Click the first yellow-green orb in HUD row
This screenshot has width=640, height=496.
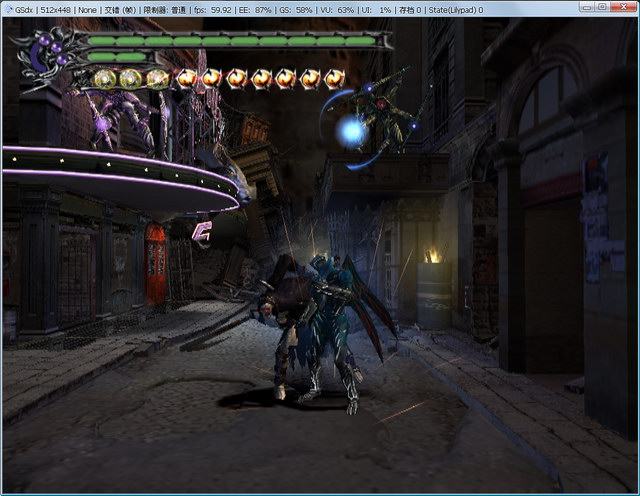click(x=105, y=79)
